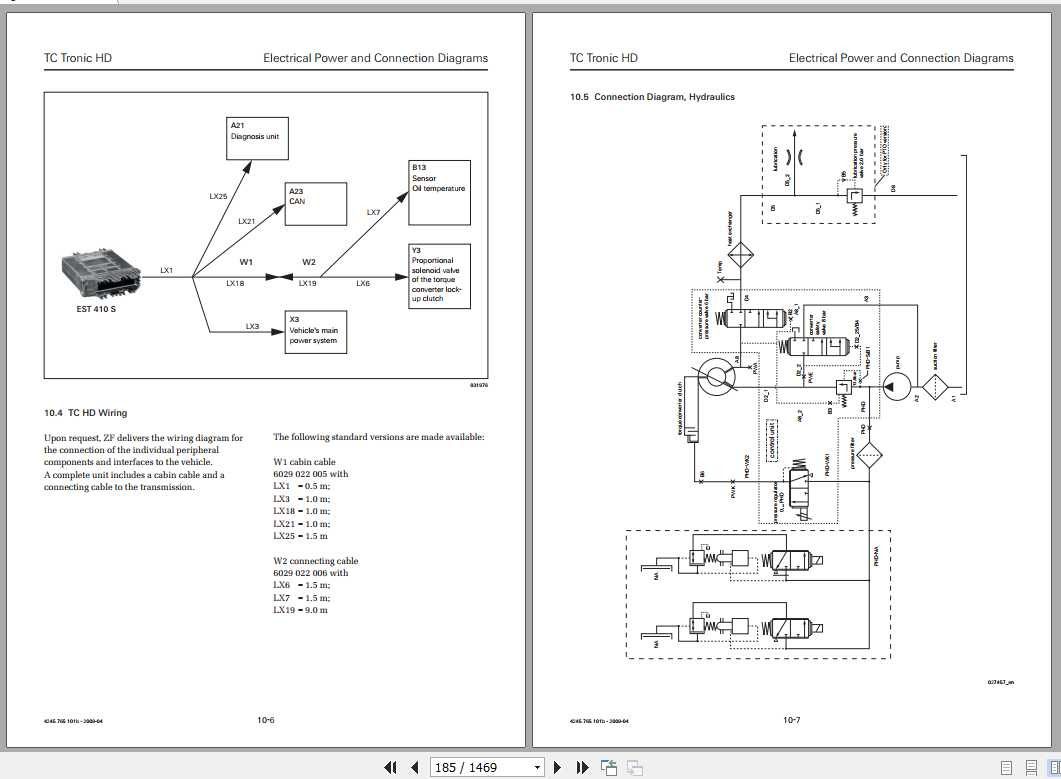The width and height of the screenshot is (1061, 779).
Task: Click the X3 Vehicle's main power system box
Action: coord(315,332)
